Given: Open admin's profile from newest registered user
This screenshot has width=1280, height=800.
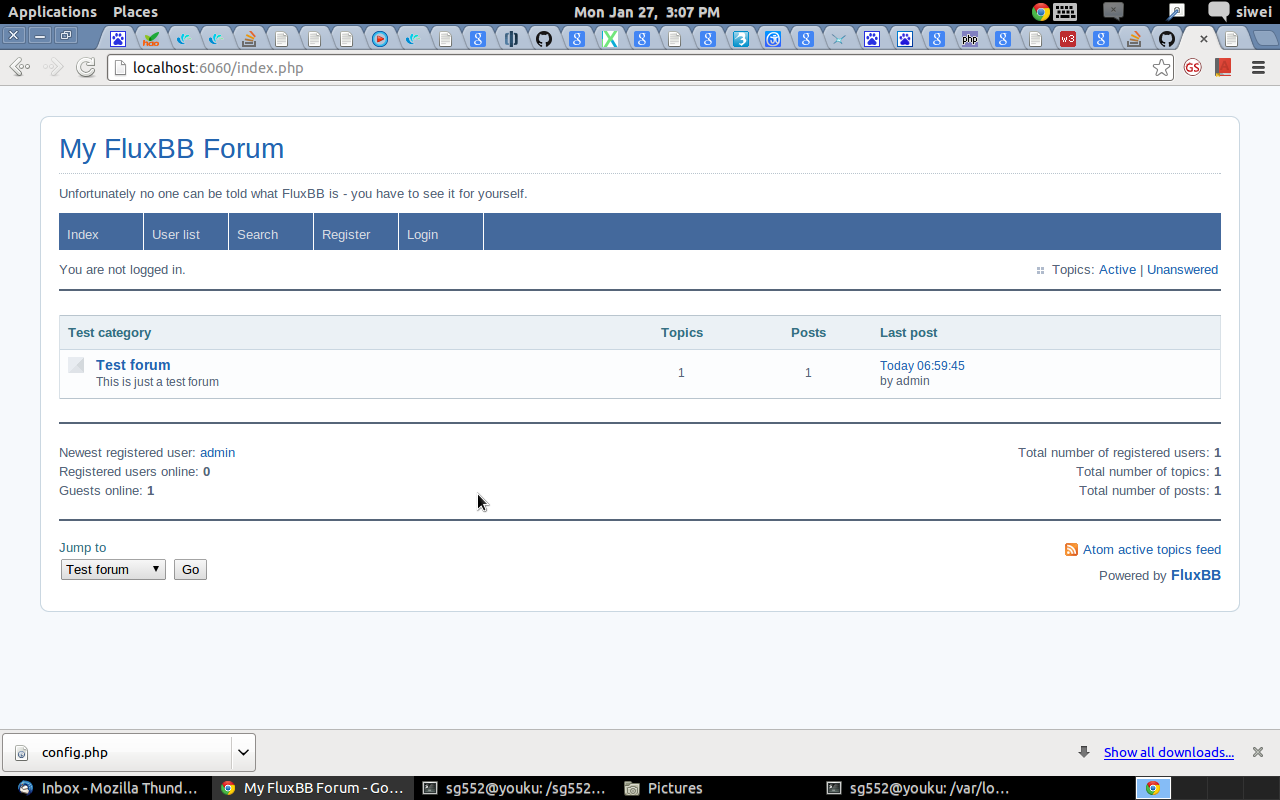Looking at the screenshot, I should click(217, 452).
